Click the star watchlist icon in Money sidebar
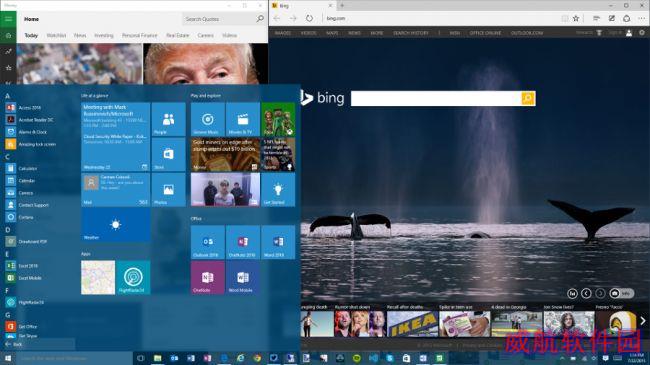The width and height of the screenshot is (650, 365). click(x=8, y=68)
